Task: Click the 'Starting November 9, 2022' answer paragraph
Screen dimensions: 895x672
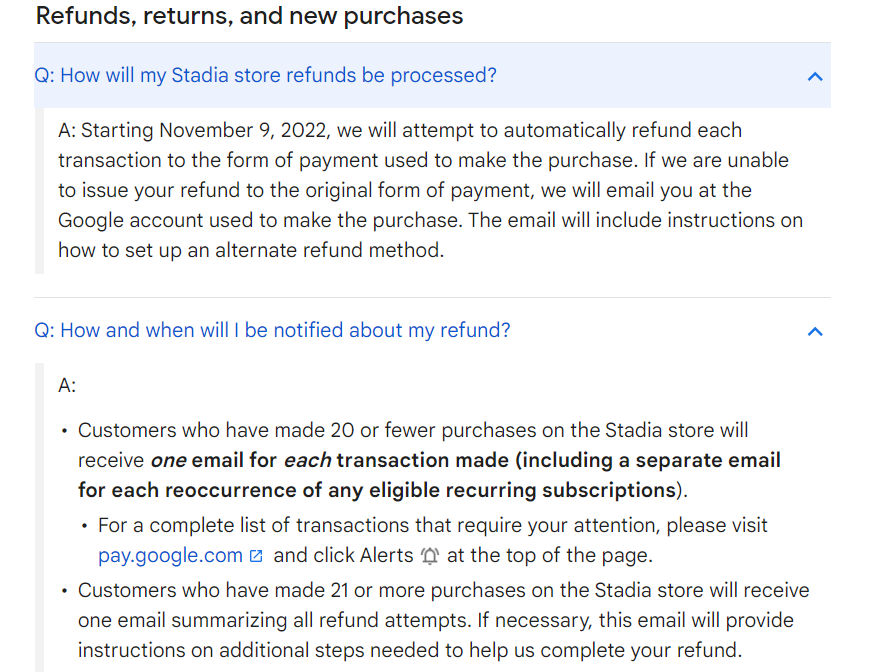Action: pos(400,131)
